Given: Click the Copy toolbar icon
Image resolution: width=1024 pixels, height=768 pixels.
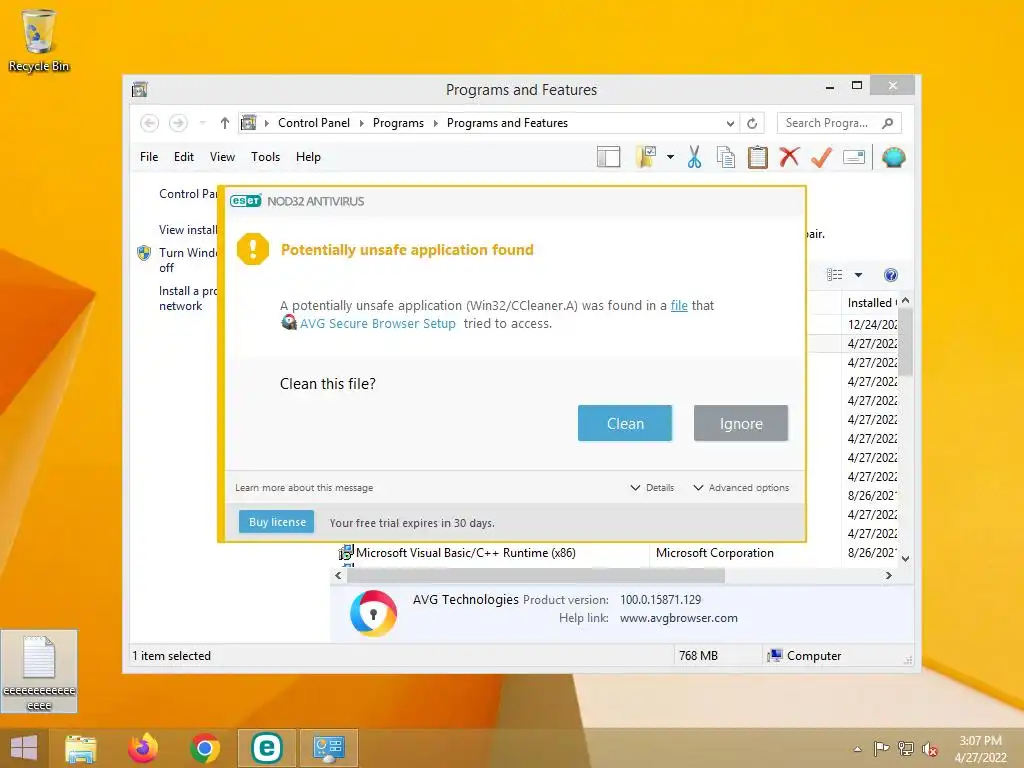Looking at the screenshot, I should click(726, 157).
